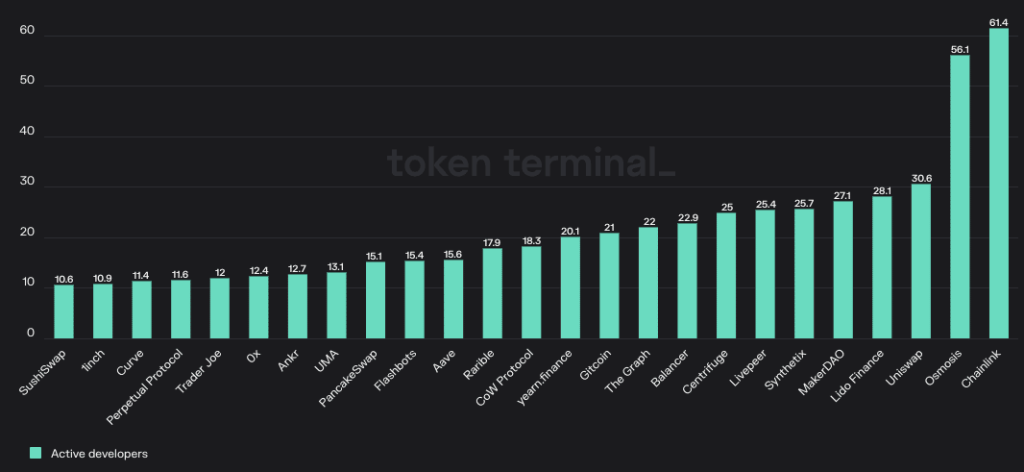Click The Graph bar at 22
The width and height of the screenshot is (1024, 472).
(648, 283)
